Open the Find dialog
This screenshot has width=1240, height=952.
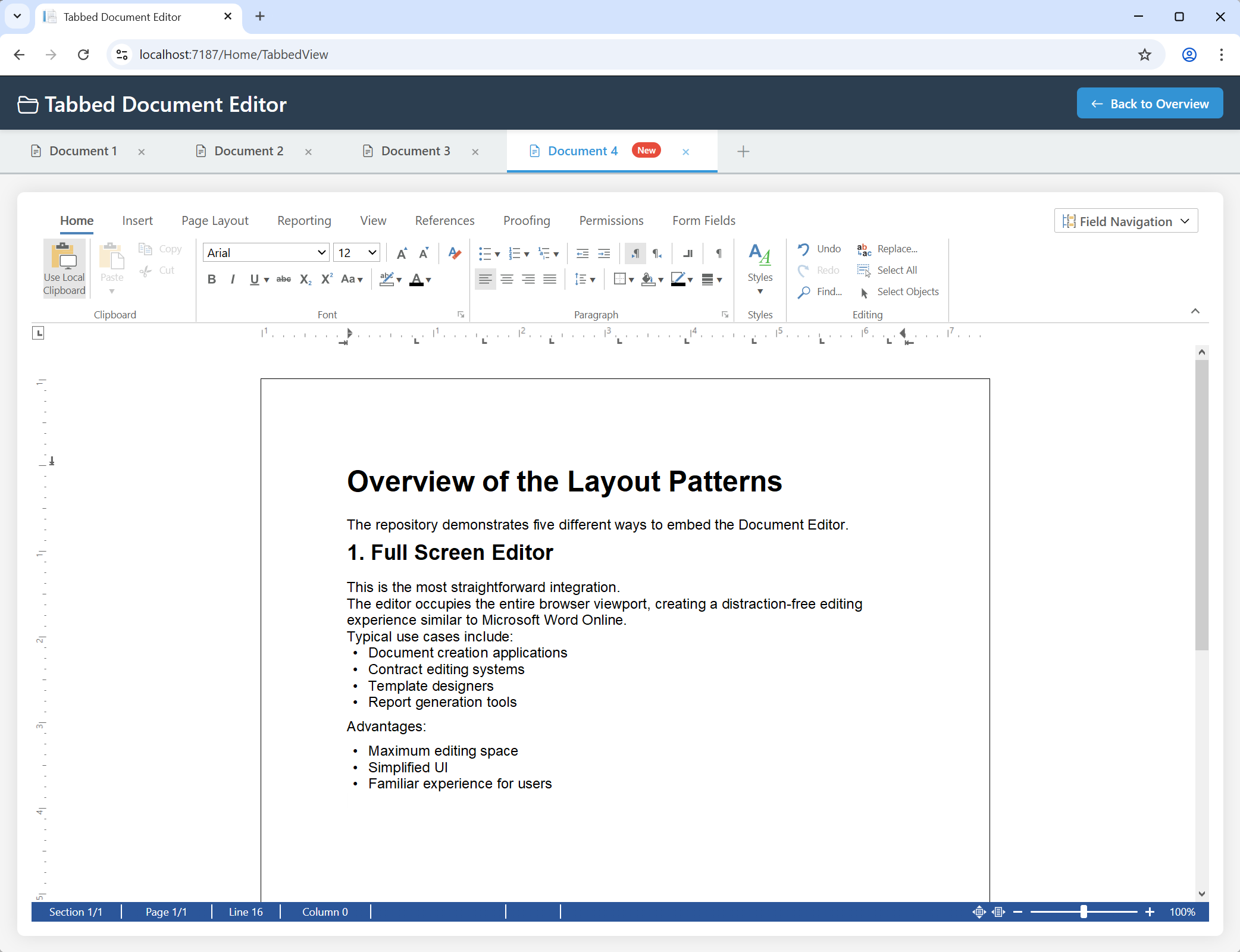coord(821,292)
